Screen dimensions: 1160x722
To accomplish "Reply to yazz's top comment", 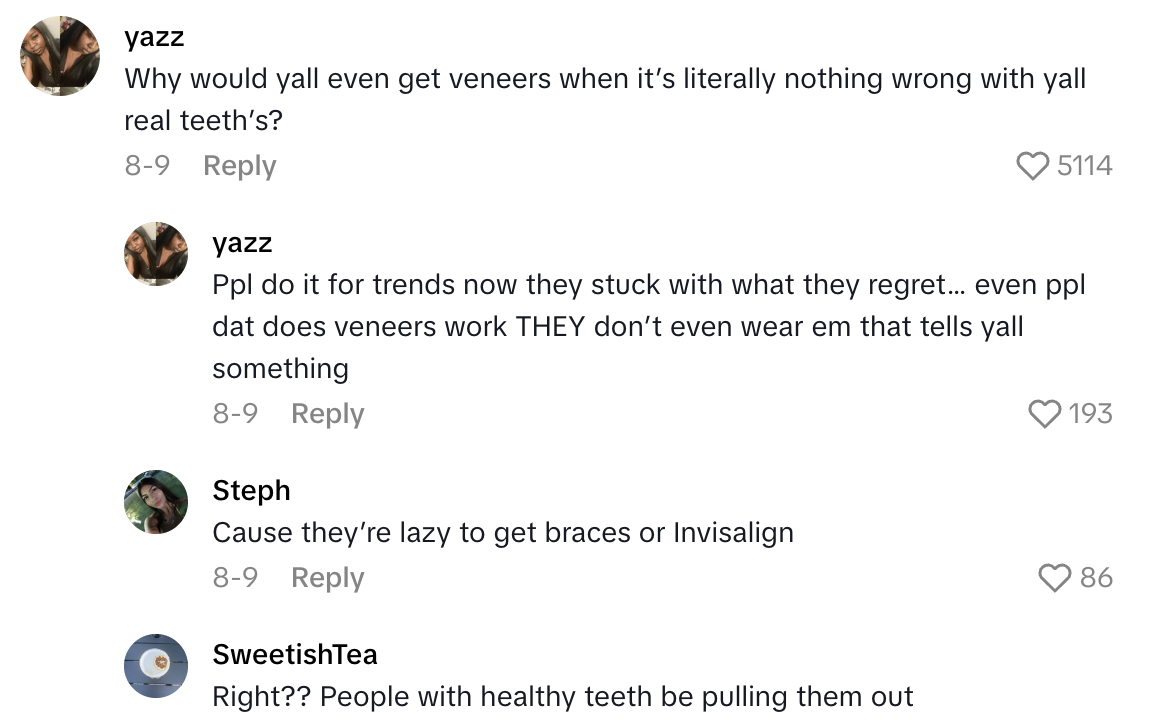I will (x=239, y=166).
